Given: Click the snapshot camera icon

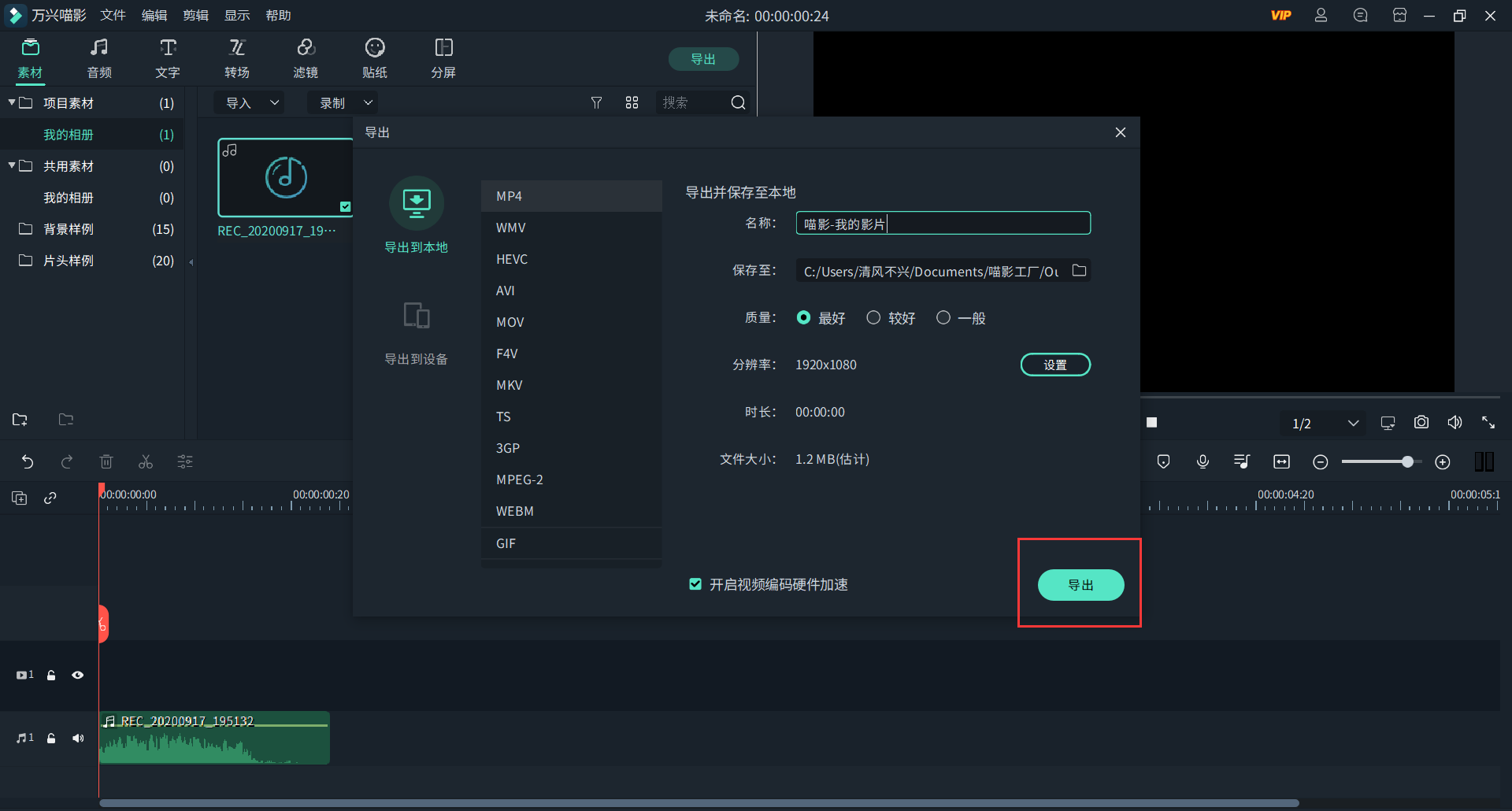Looking at the screenshot, I should click(1421, 423).
